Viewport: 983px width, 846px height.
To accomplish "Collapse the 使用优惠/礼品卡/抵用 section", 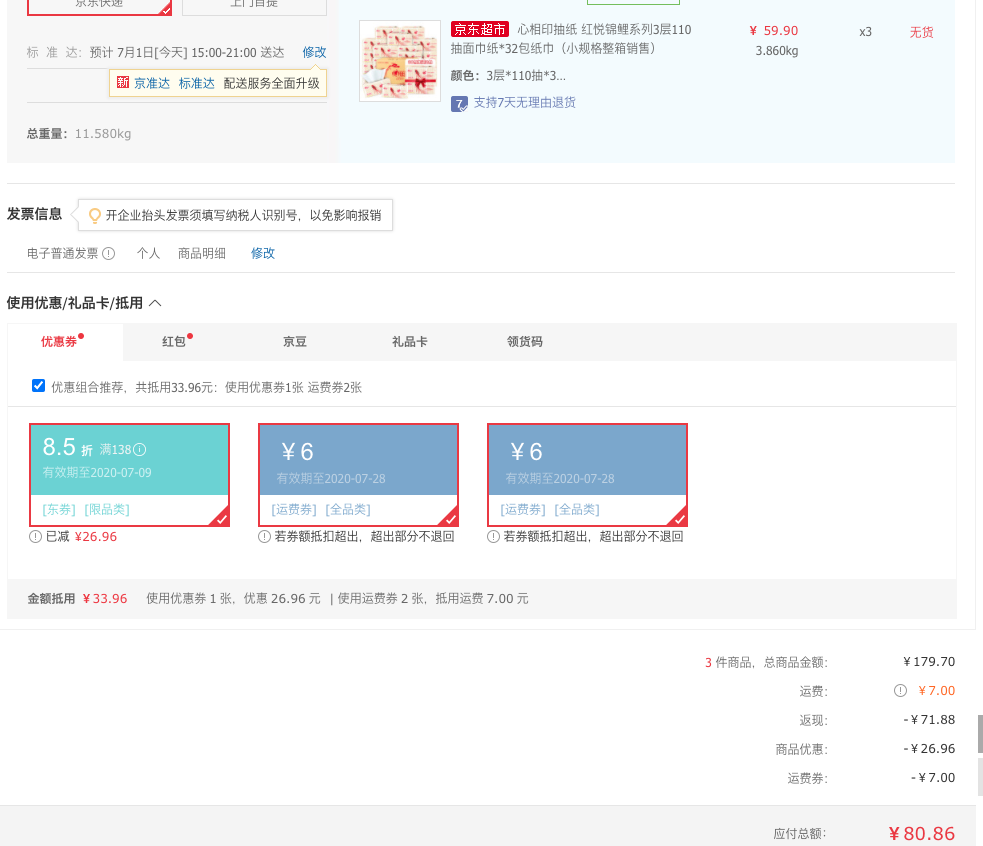I will 155,304.
